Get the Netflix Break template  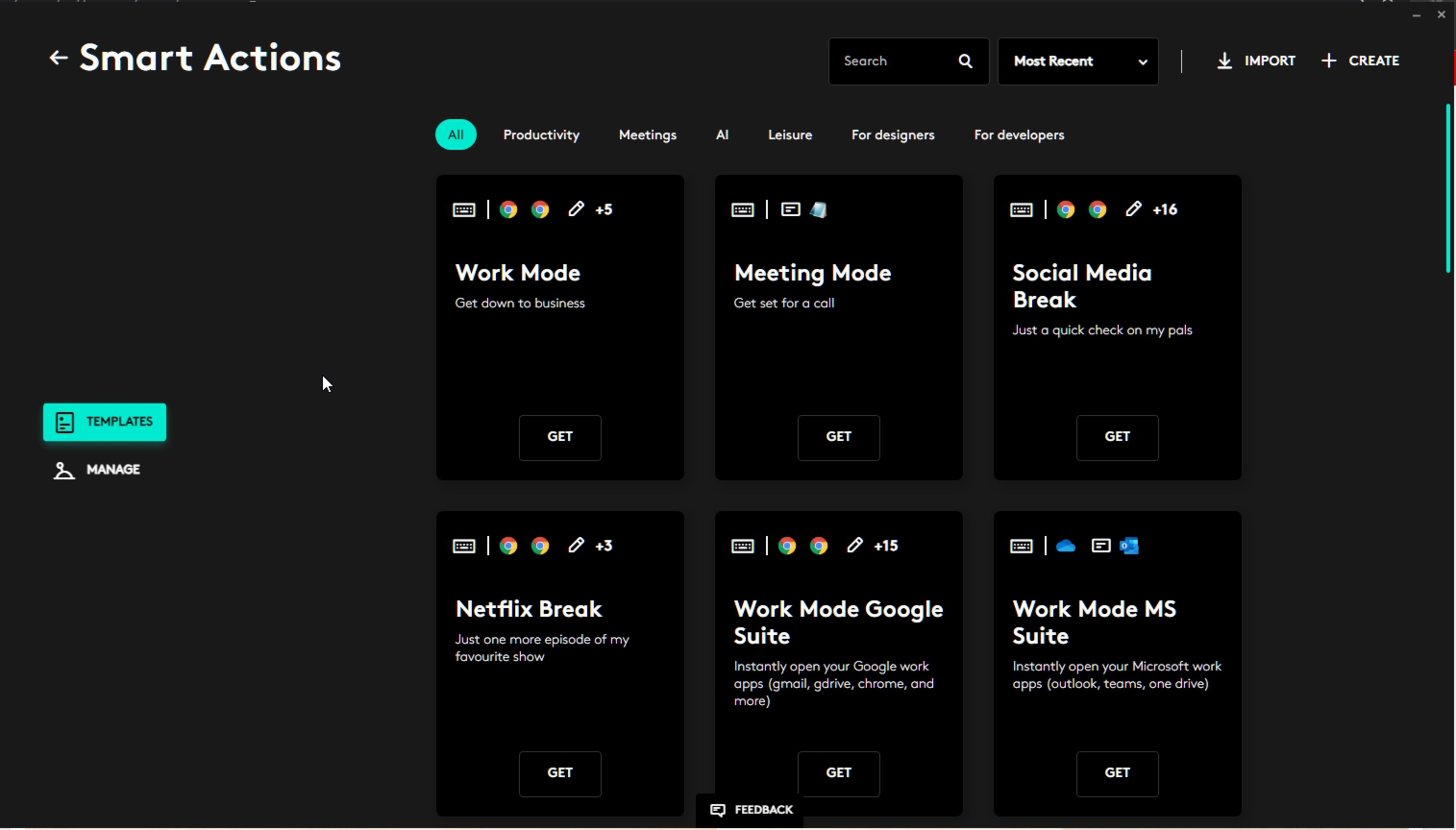pyautogui.click(x=560, y=773)
